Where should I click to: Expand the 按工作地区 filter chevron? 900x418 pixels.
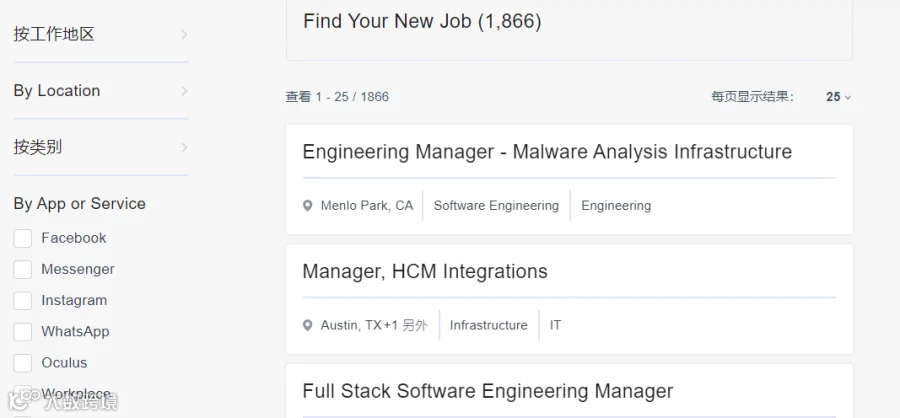click(184, 34)
